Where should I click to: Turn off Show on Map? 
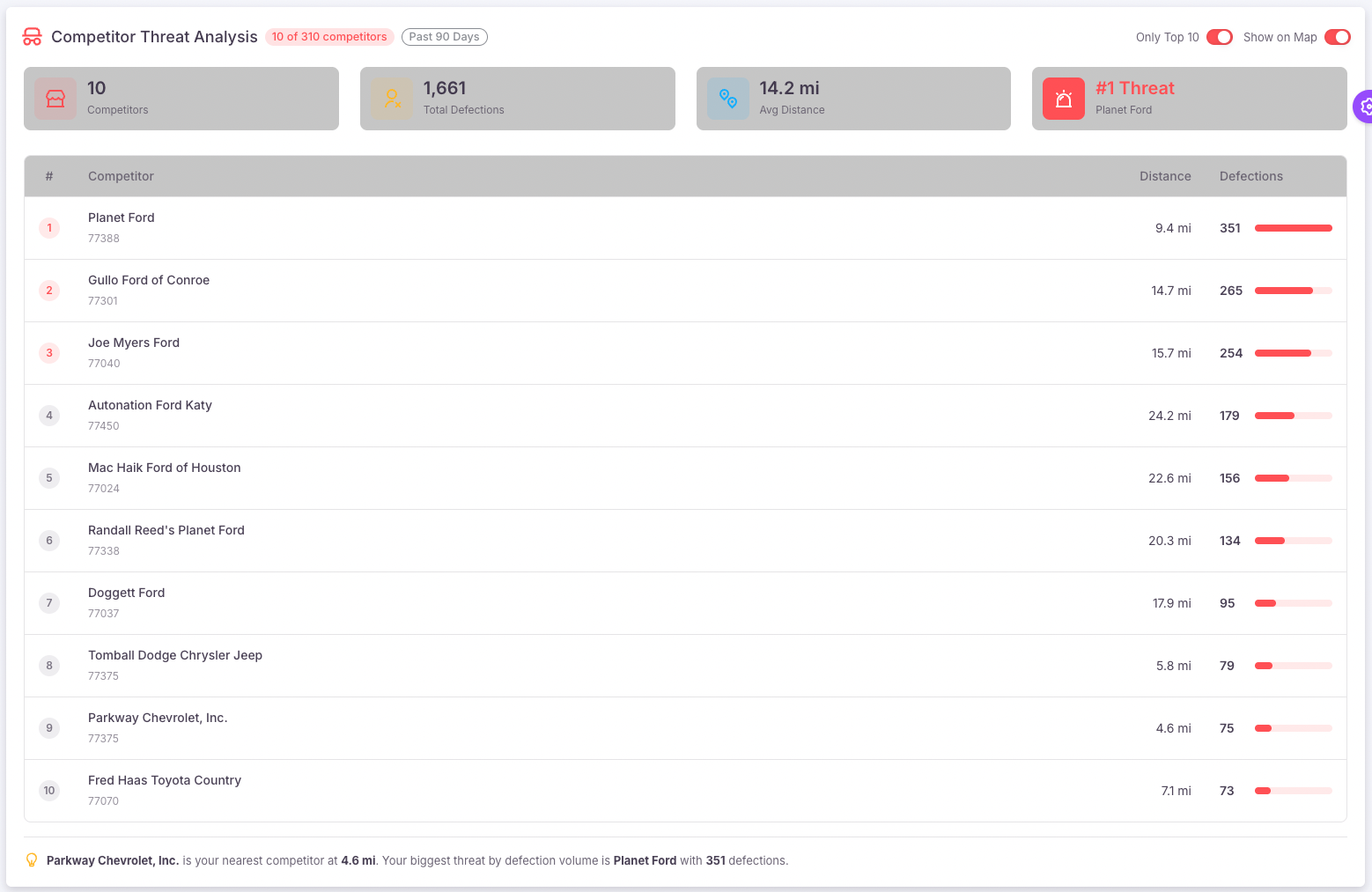1338,37
